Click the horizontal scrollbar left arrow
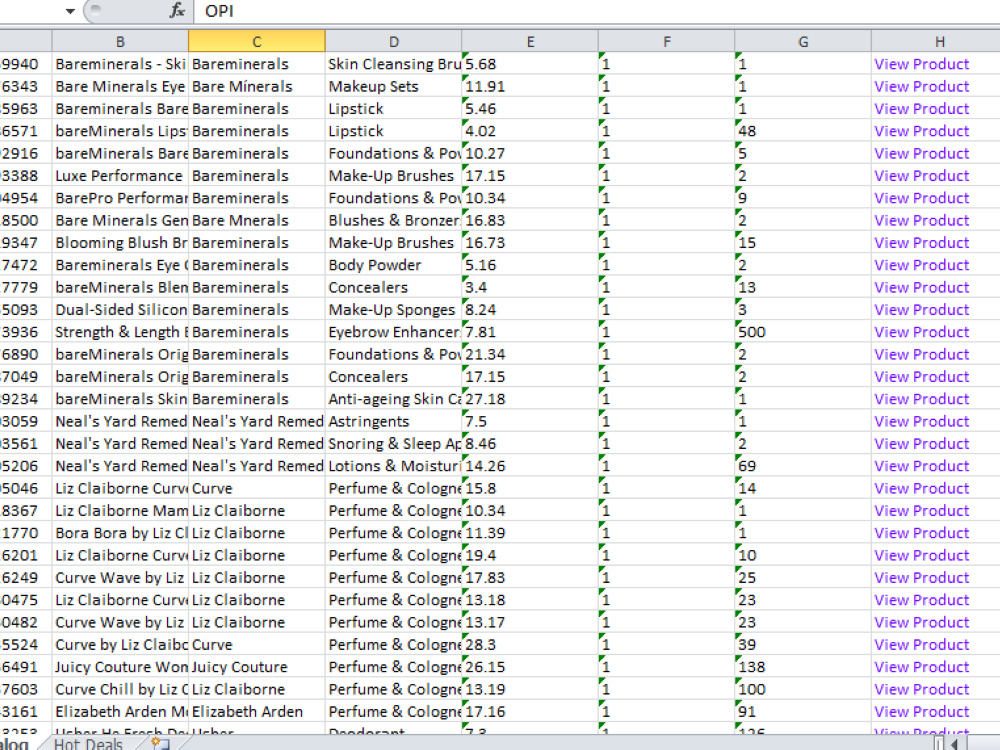Viewport: 1000px width, 750px height. (x=955, y=744)
